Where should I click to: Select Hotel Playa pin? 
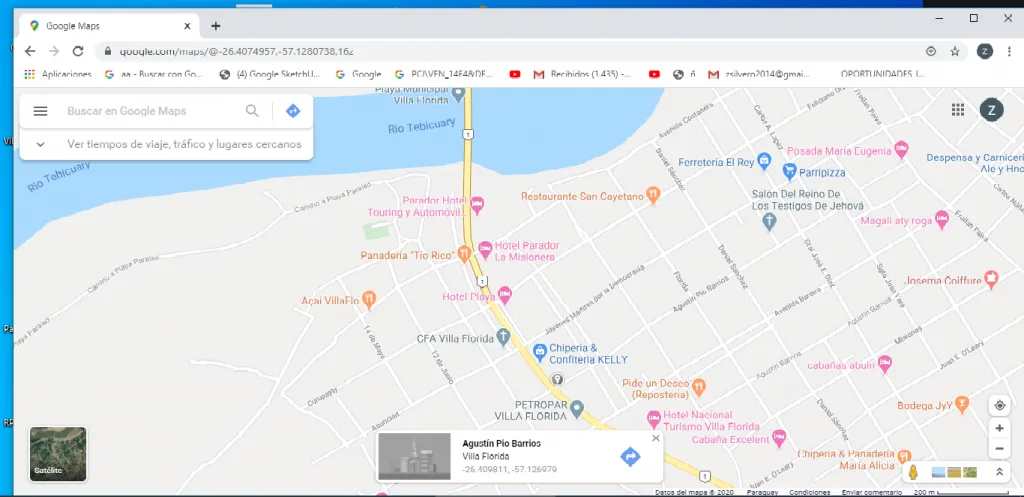pos(505,295)
